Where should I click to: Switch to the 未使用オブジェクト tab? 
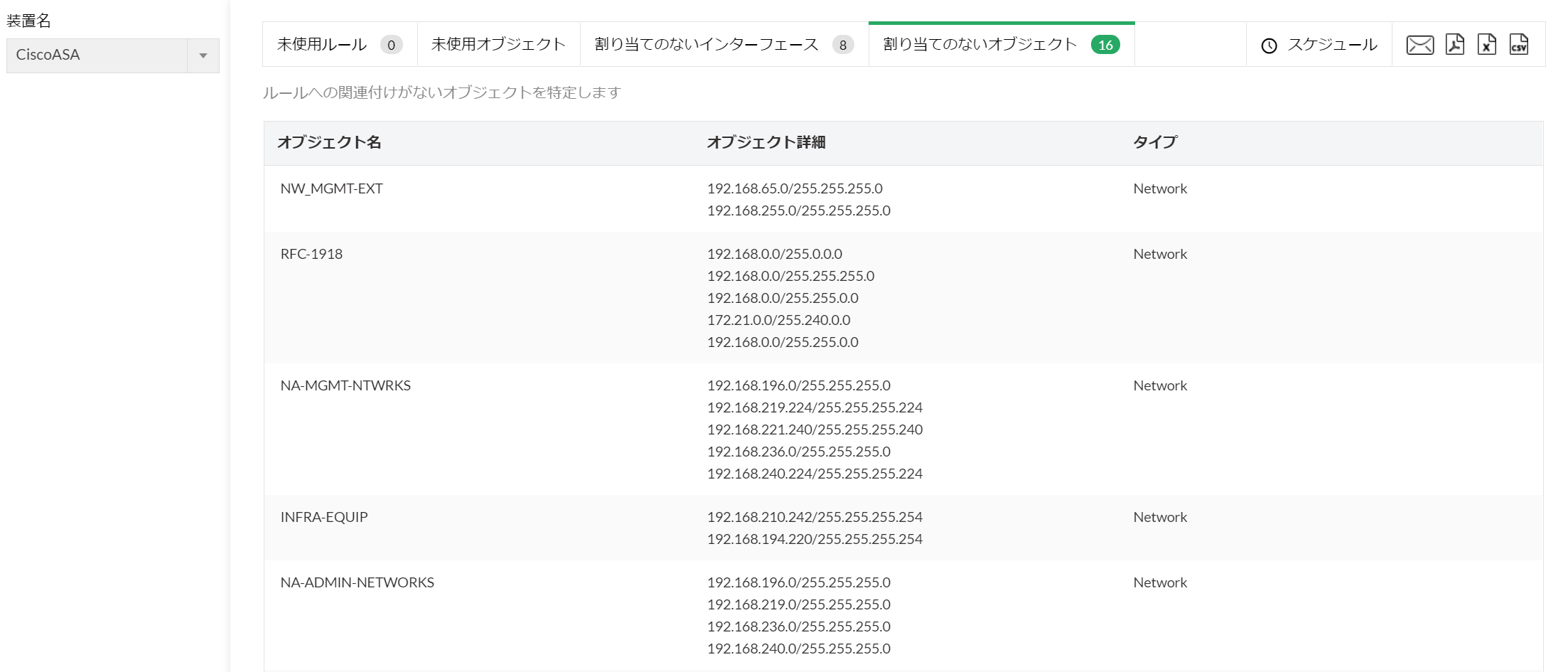pos(498,45)
